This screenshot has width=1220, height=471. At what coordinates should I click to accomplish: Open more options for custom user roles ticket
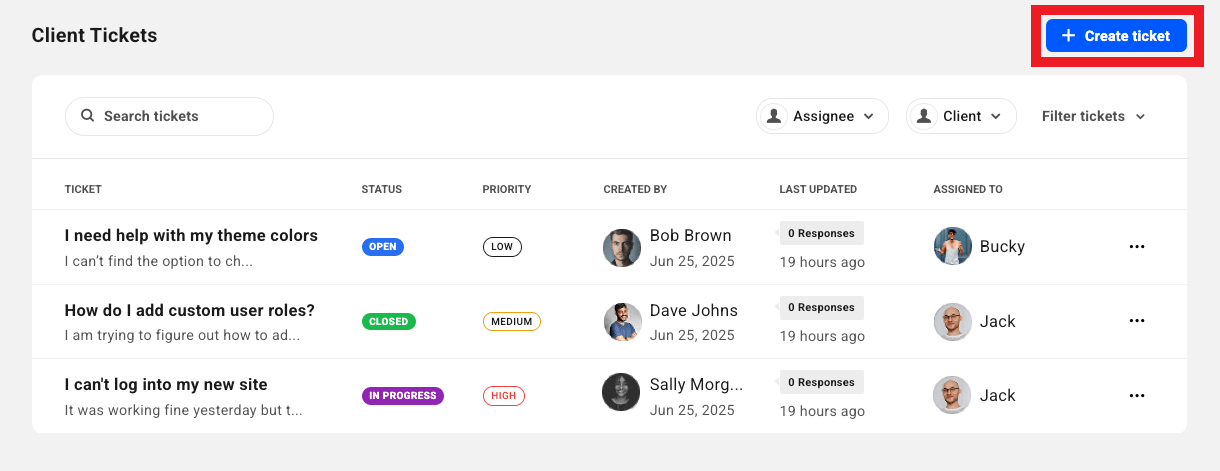[1137, 321]
